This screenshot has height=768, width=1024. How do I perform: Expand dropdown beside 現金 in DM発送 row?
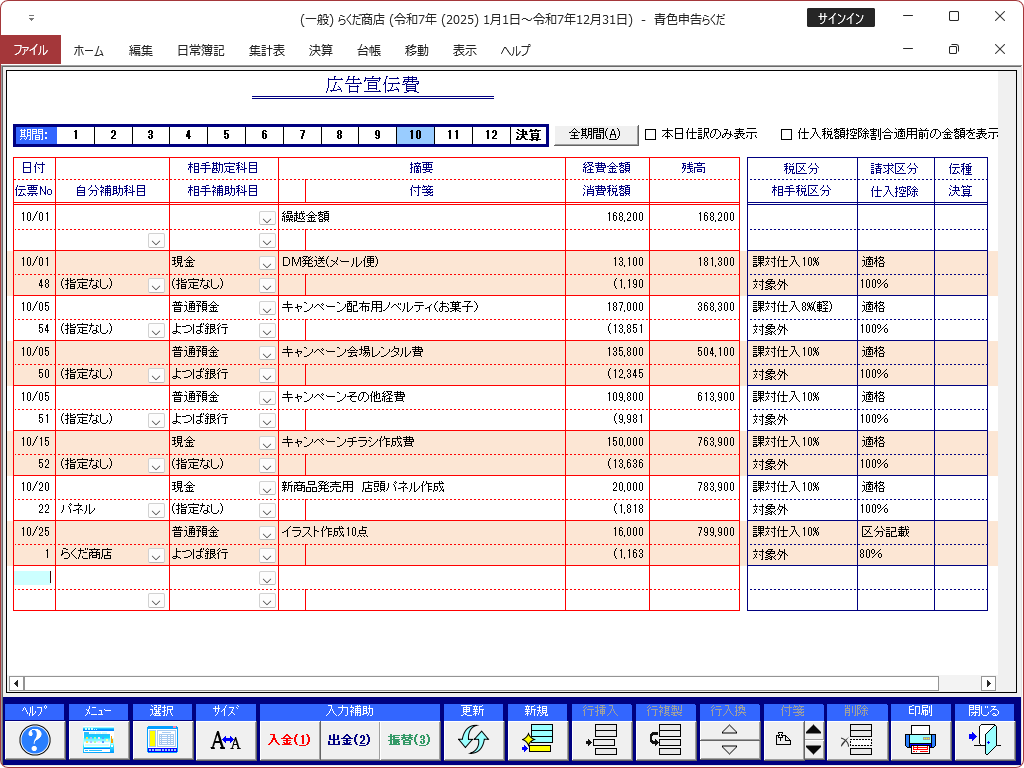pyautogui.click(x=266, y=263)
